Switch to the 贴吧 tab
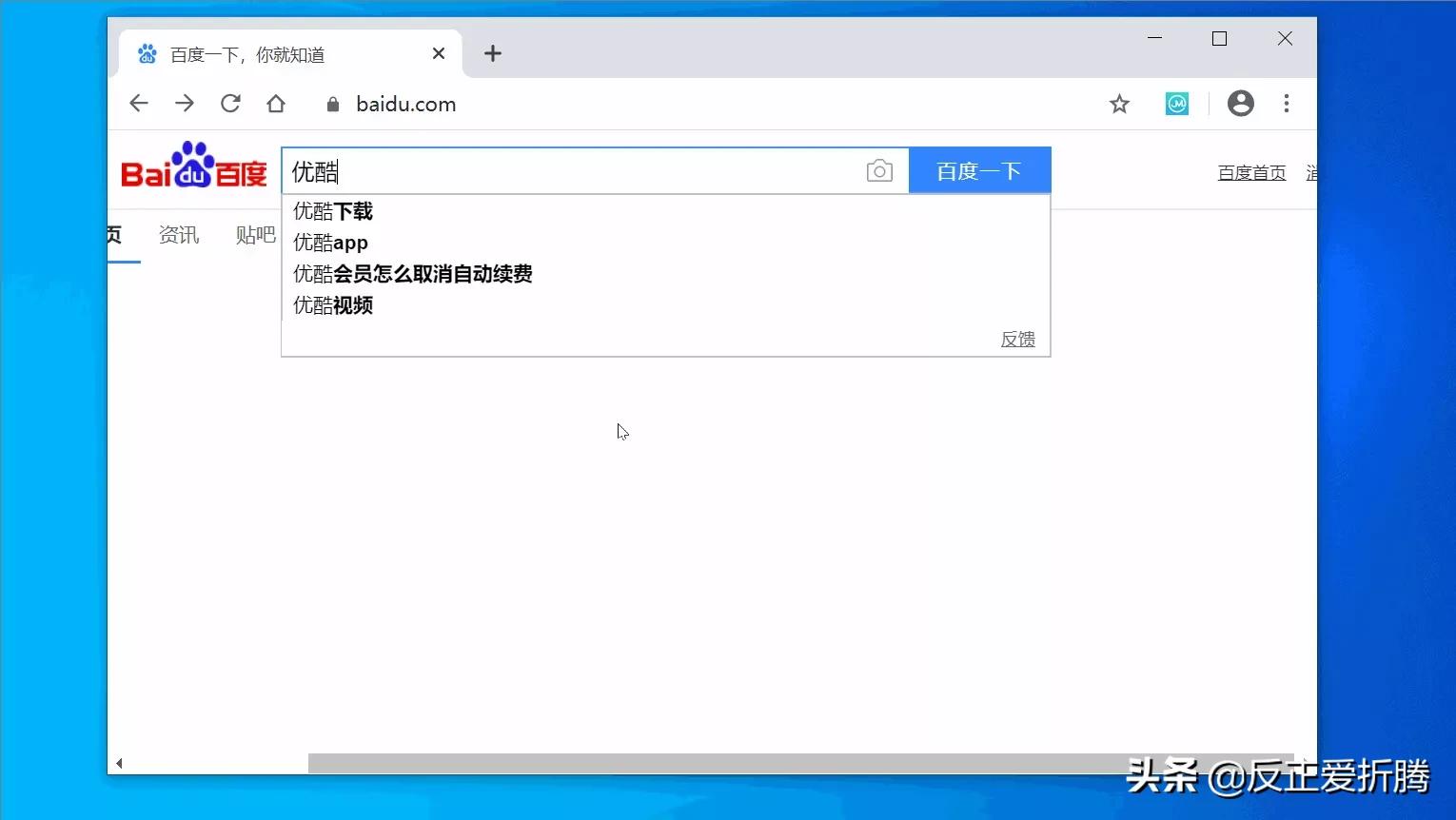The image size is (1456, 820). (x=255, y=235)
